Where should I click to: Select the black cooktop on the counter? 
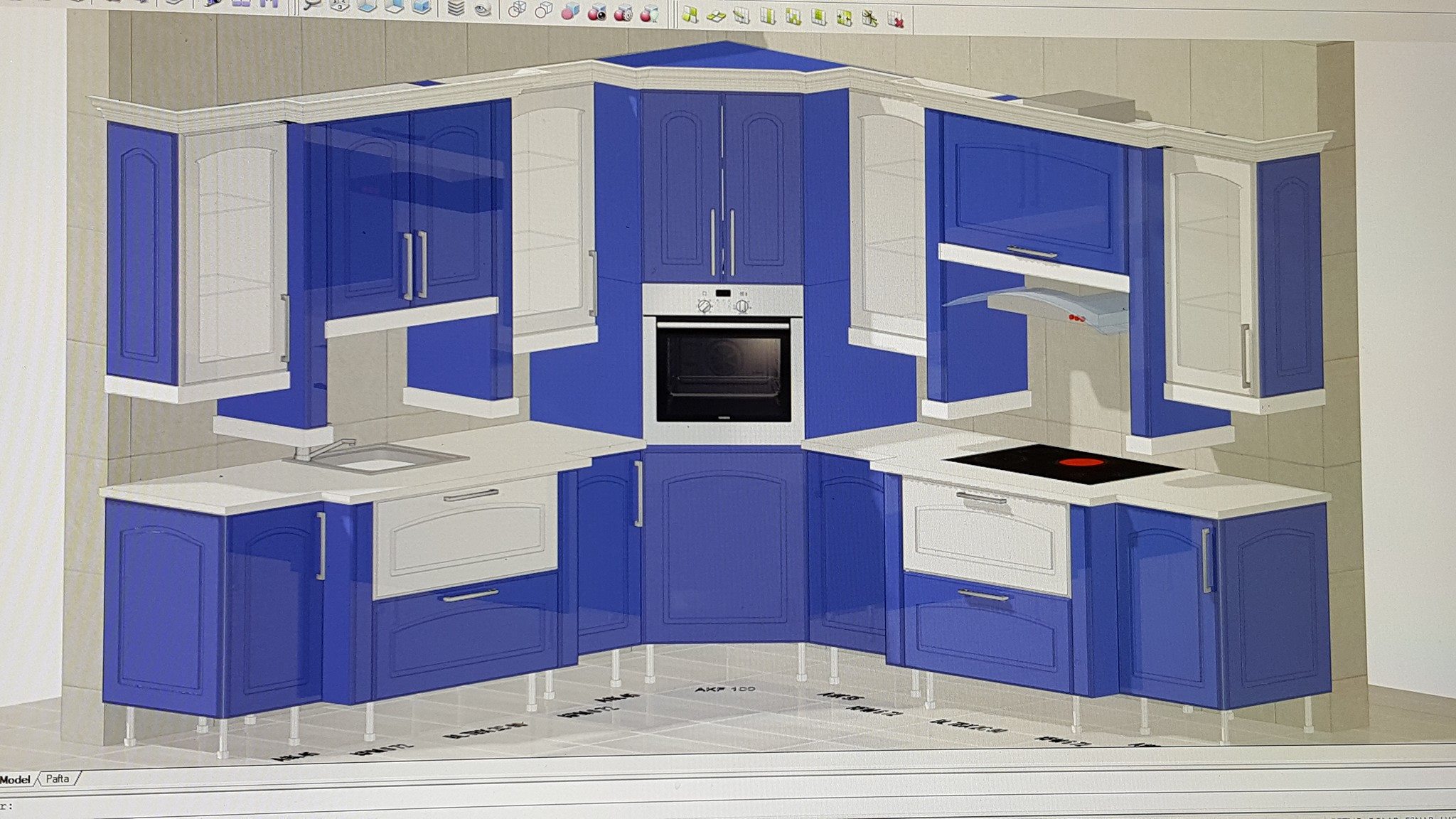click(x=1064, y=466)
